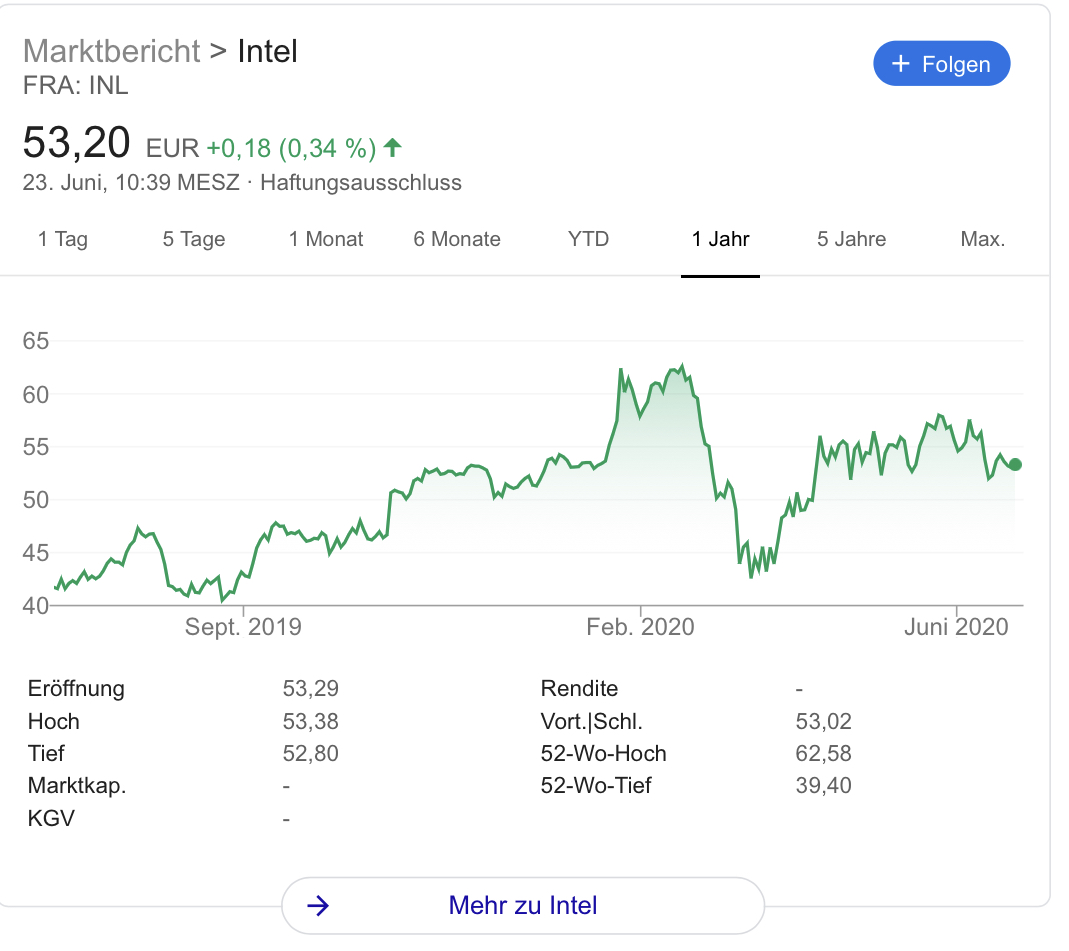
Task: Click the February 2020 chart peak
Action: (x=681, y=367)
